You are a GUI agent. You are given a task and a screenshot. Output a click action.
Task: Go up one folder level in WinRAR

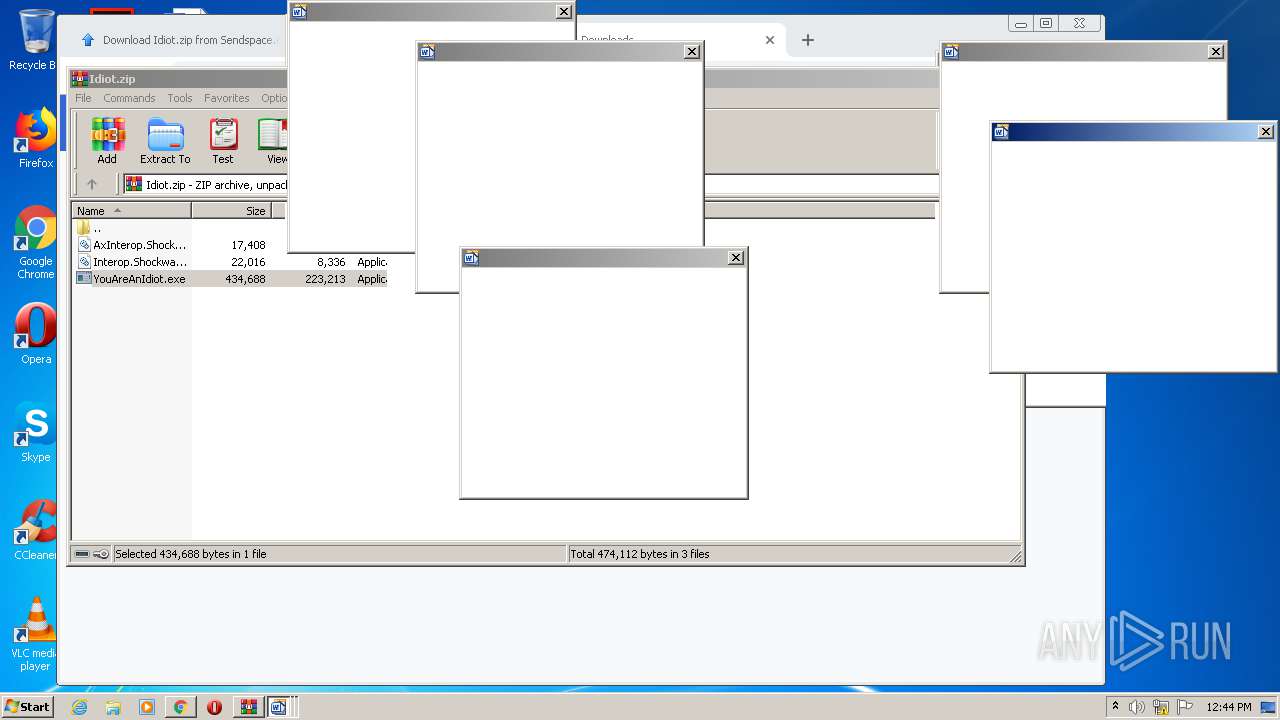point(92,184)
